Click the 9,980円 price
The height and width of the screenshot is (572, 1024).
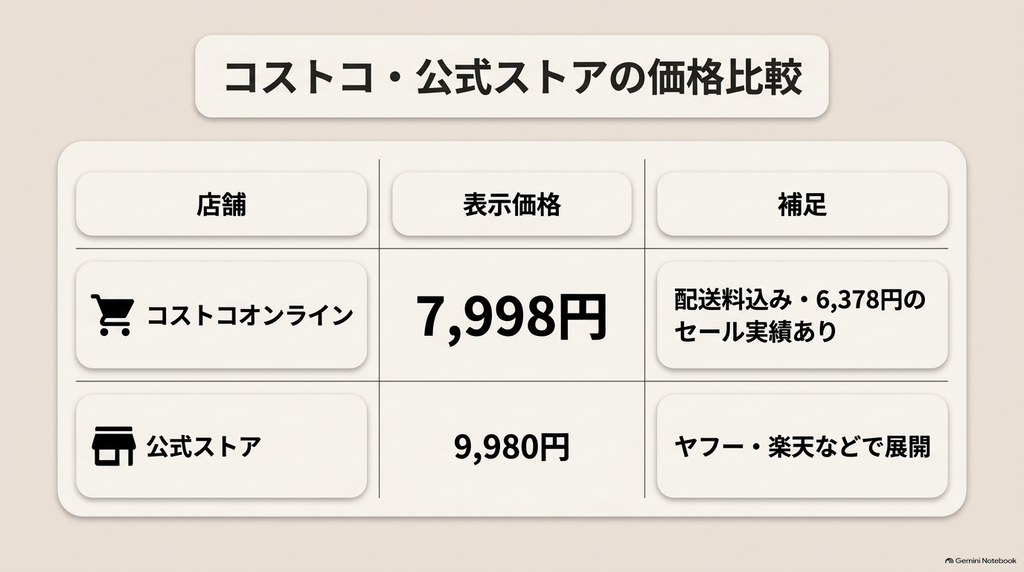click(x=512, y=447)
